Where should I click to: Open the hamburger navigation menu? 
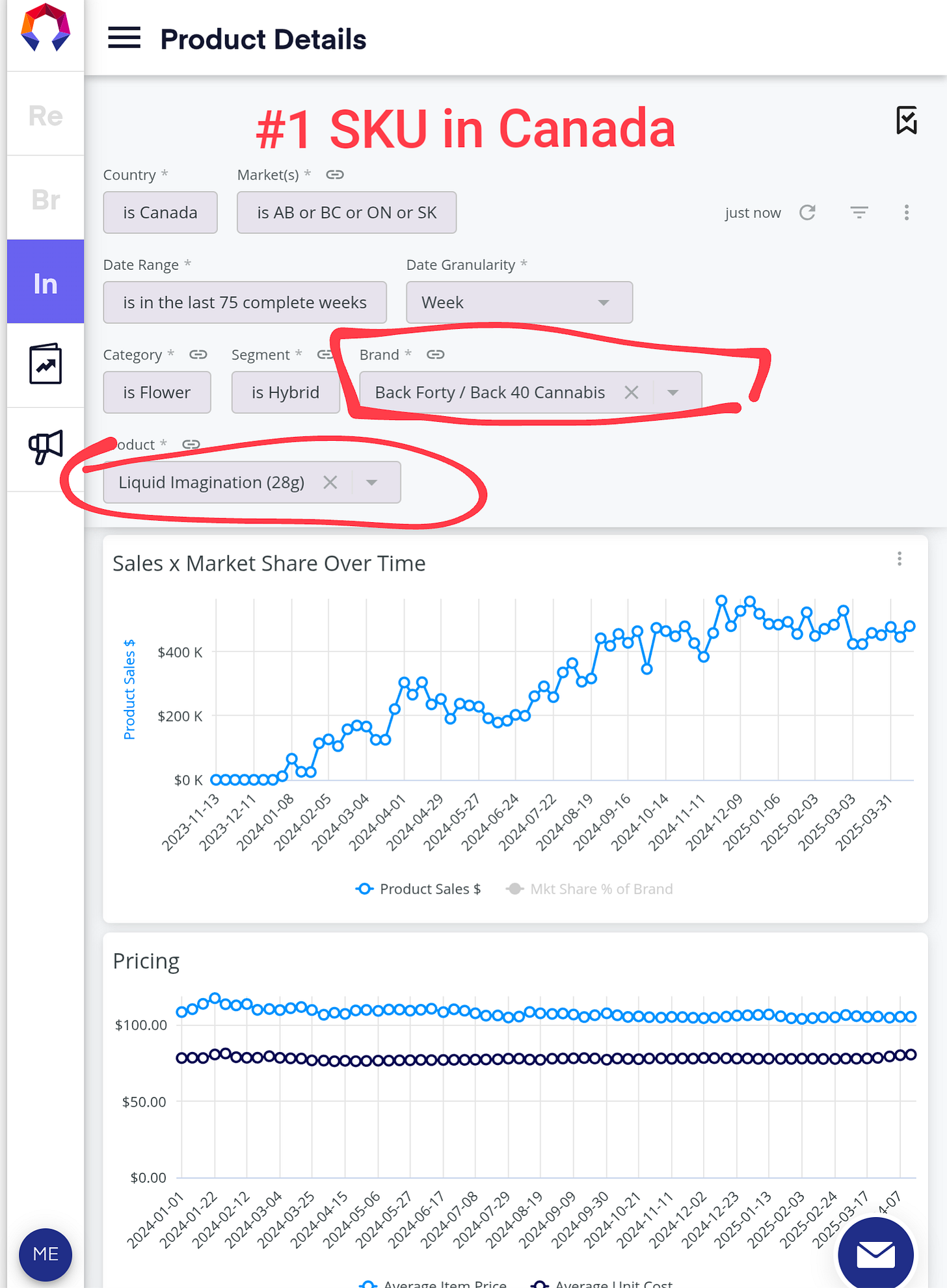(124, 38)
